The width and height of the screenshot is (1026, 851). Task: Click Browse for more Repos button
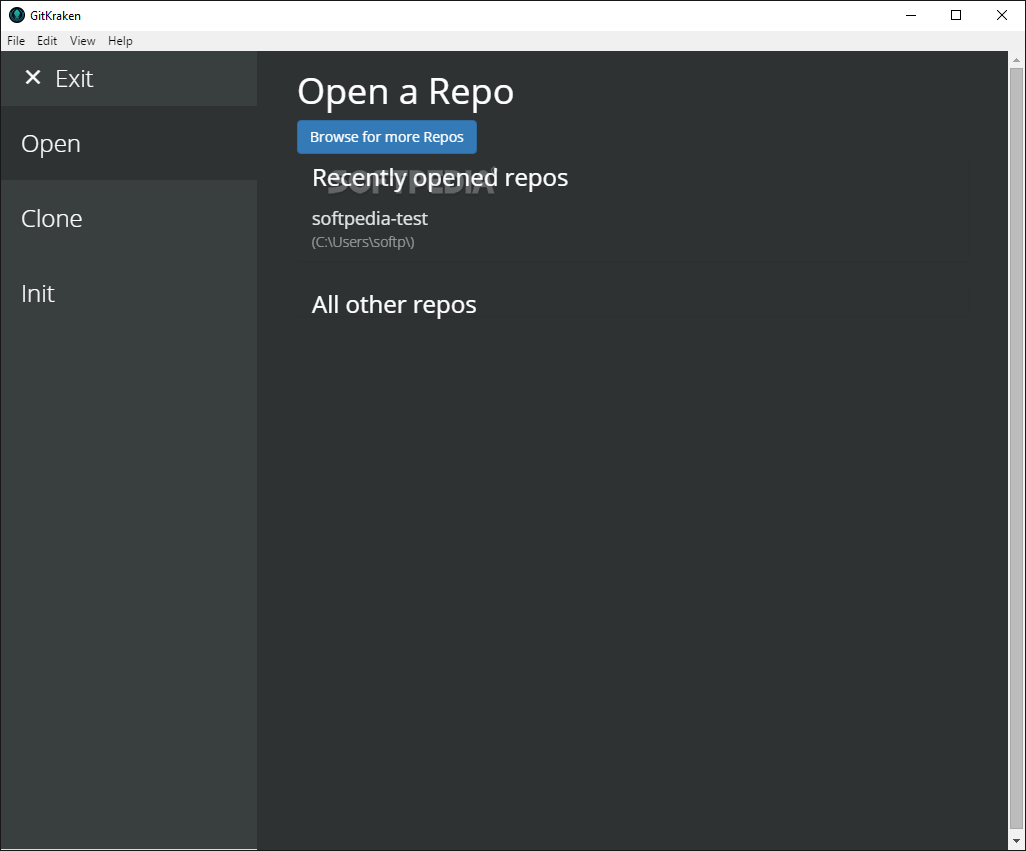(x=387, y=137)
